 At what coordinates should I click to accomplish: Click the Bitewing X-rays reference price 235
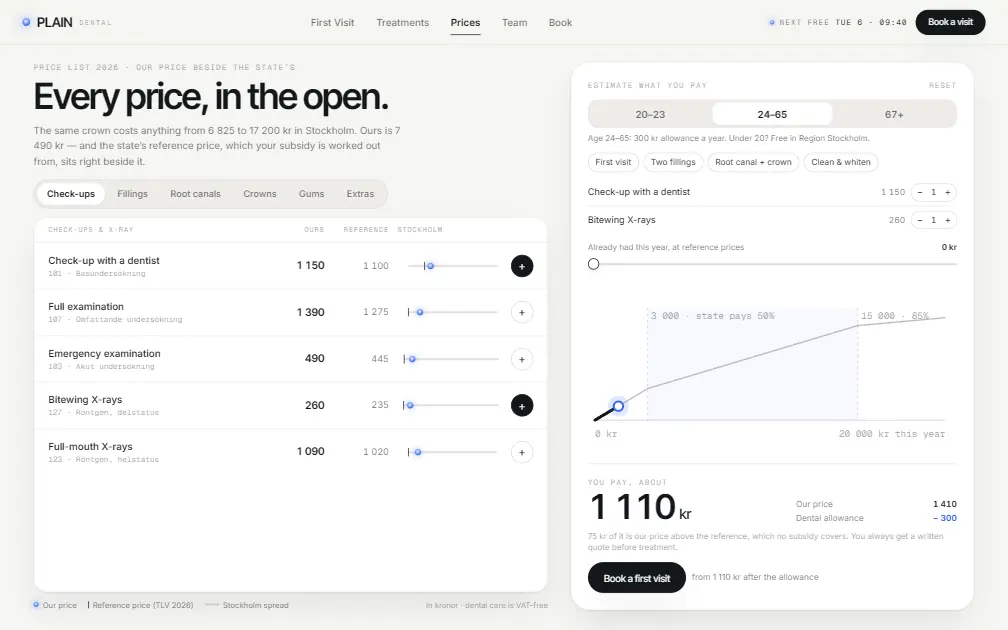[380, 405]
